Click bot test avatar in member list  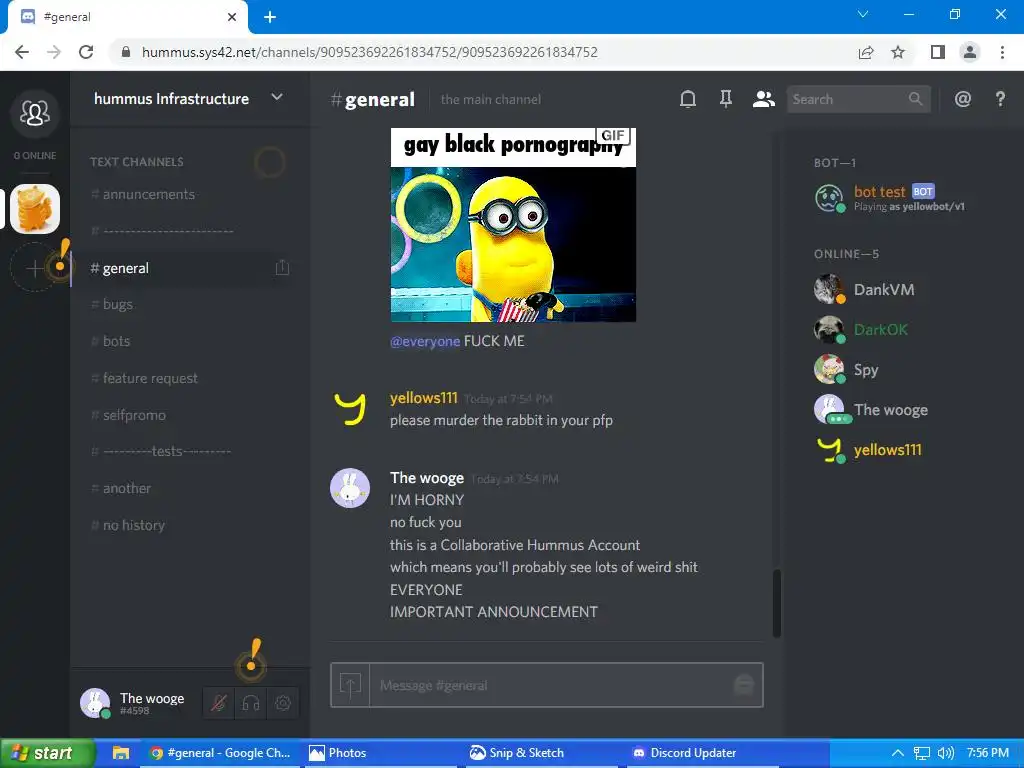click(x=829, y=198)
